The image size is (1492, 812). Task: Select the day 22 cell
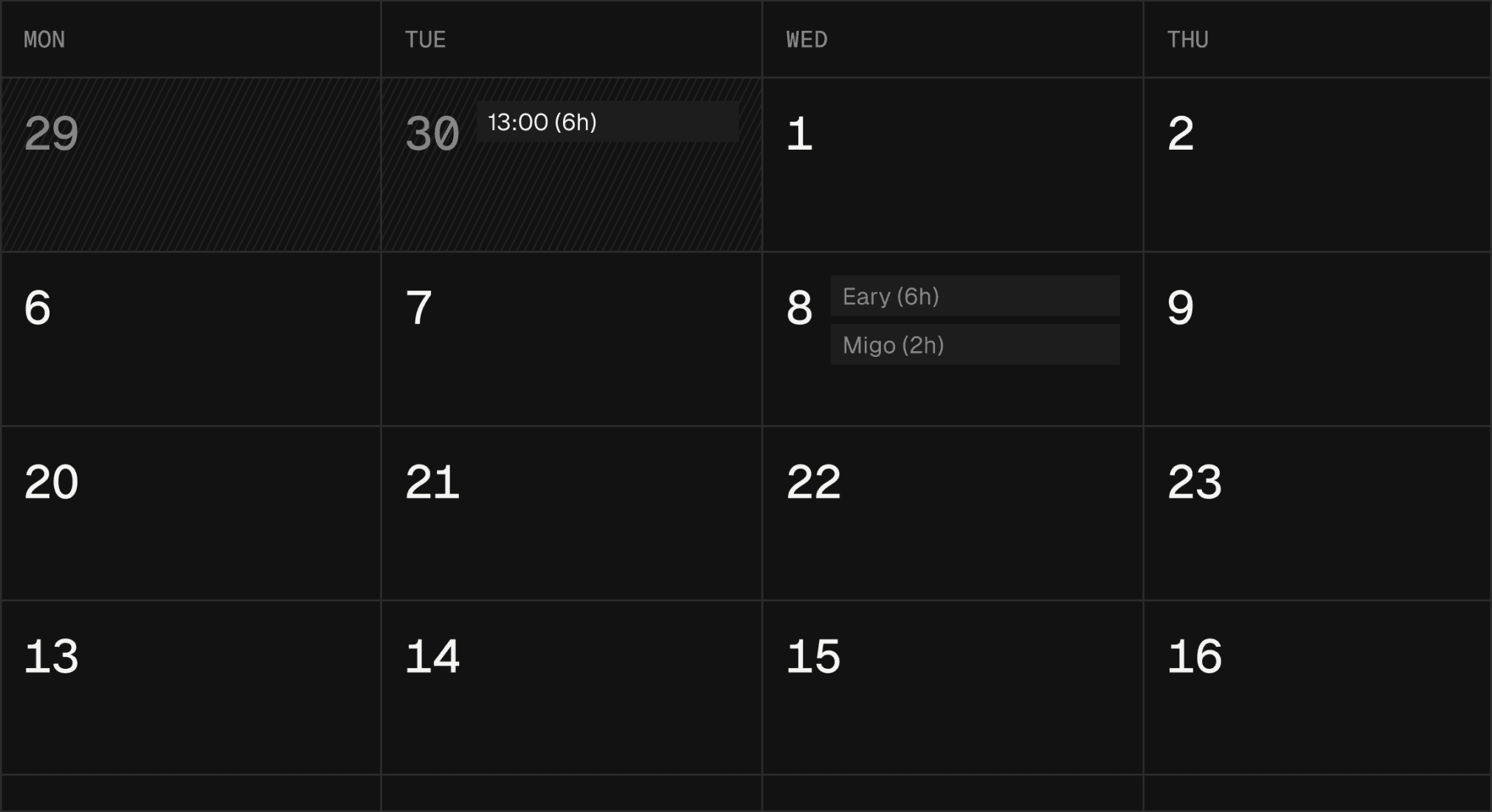point(952,513)
